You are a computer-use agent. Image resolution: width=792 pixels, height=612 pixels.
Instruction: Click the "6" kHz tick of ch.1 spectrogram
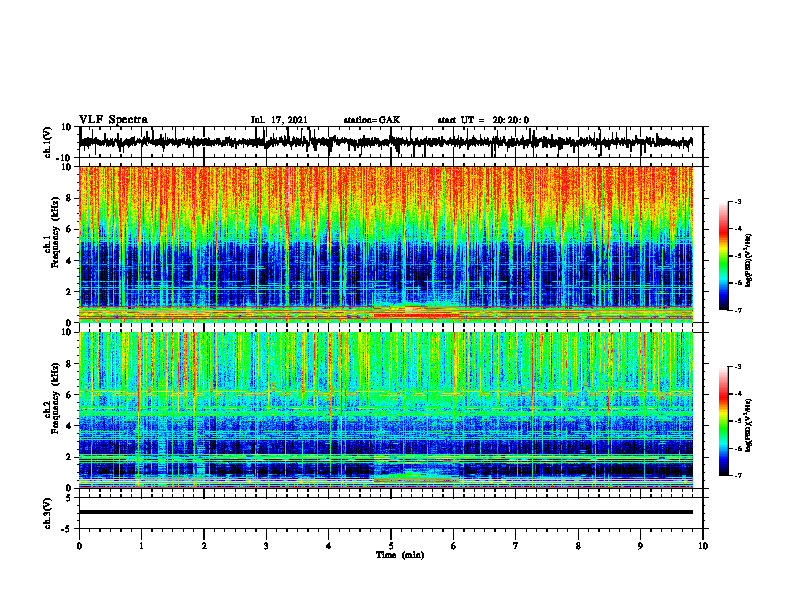click(69, 230)
